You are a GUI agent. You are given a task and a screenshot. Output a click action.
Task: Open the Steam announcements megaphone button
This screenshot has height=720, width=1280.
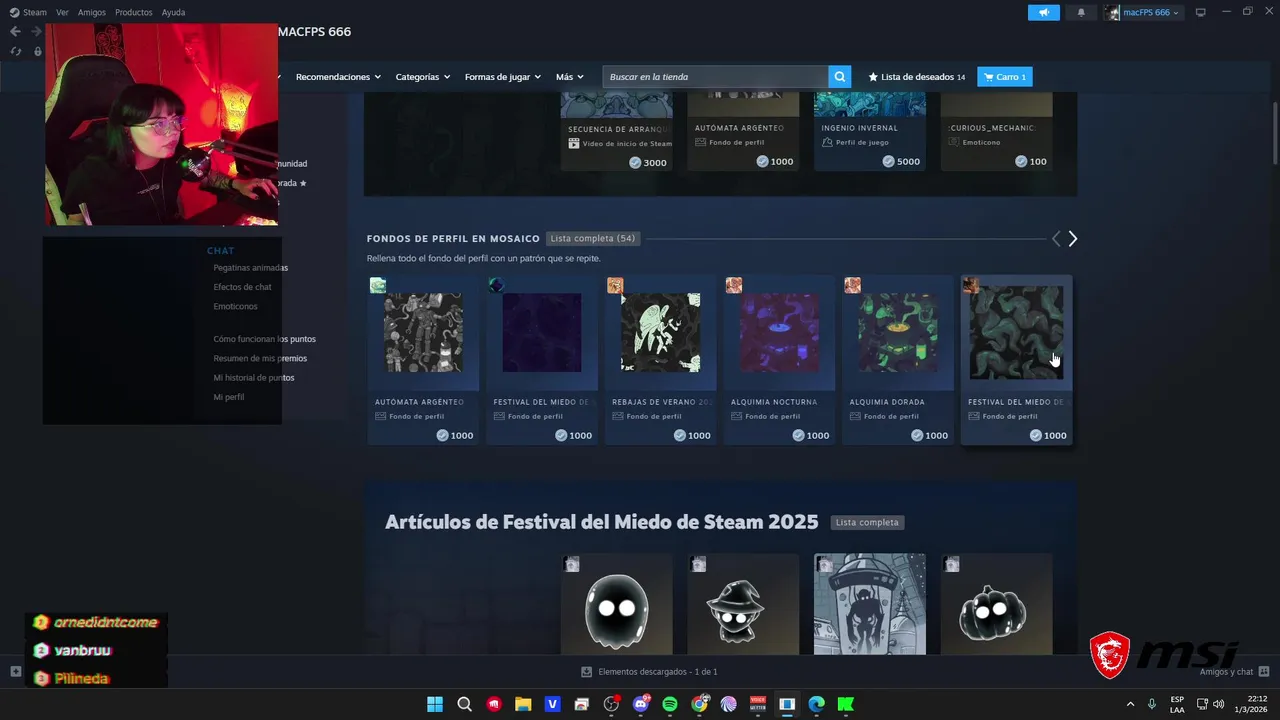pyautogui.click(x=1043, y=12)
